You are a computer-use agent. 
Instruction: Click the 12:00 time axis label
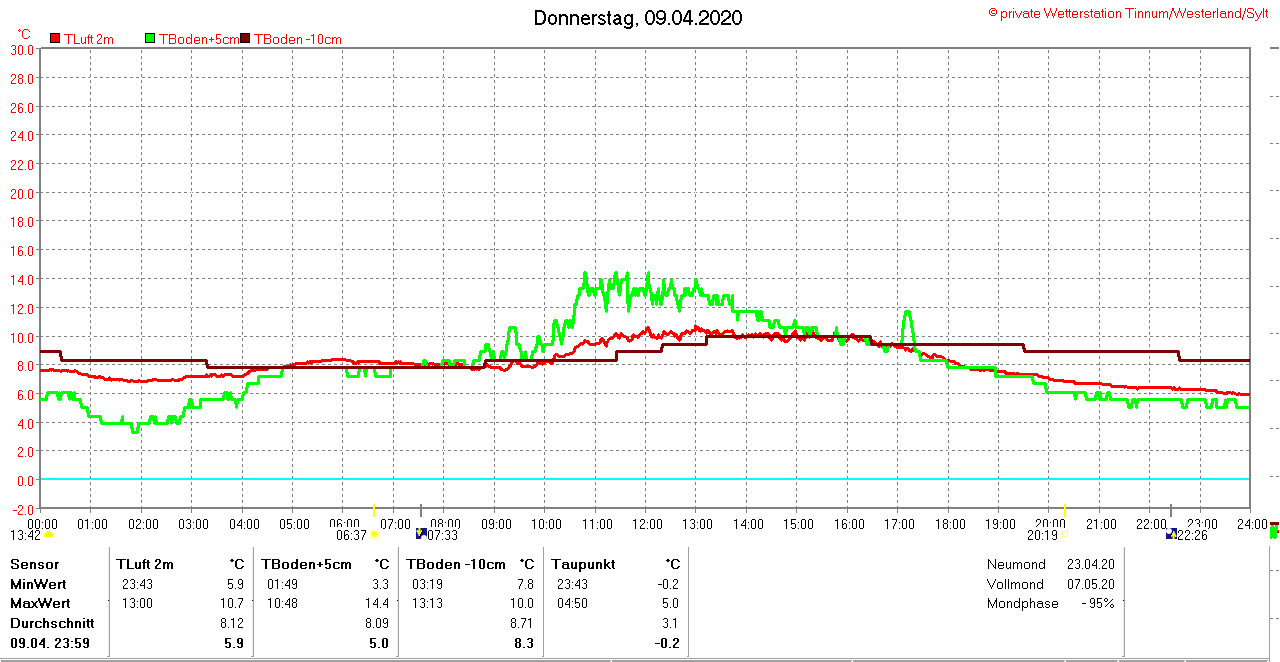click(647, 524)
